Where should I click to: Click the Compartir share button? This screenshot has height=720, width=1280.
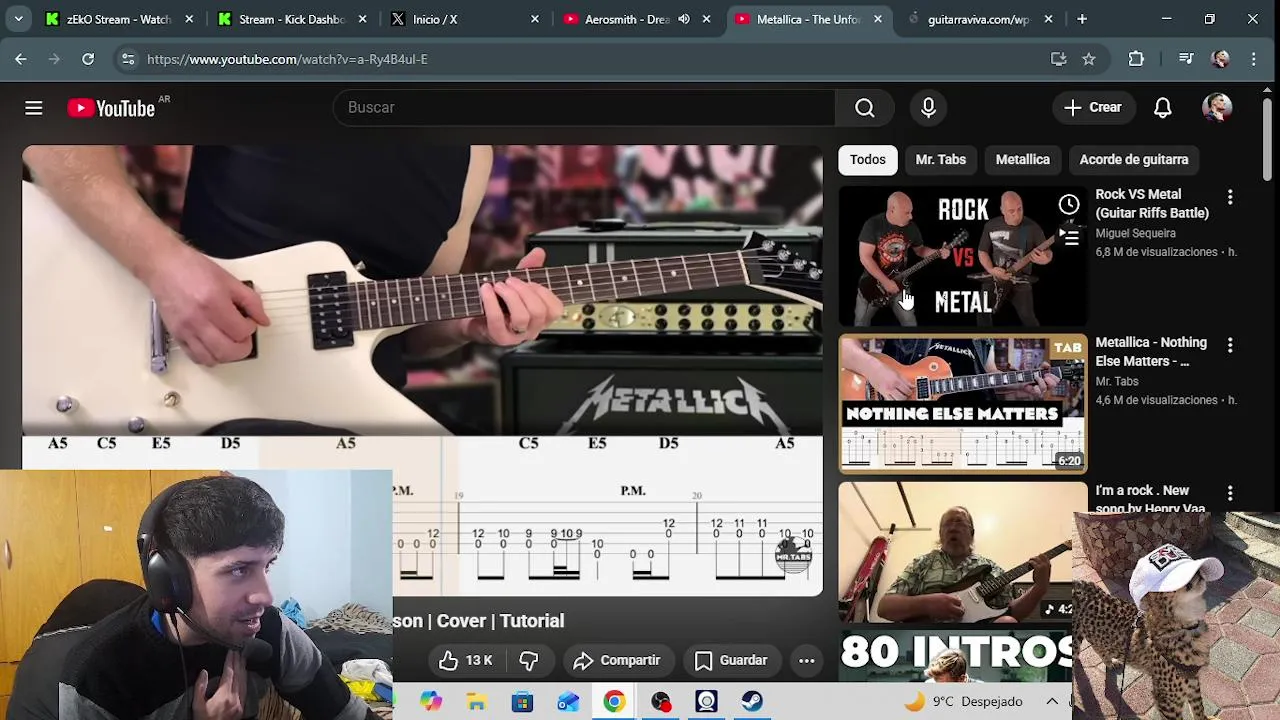(x=617, y=660)
